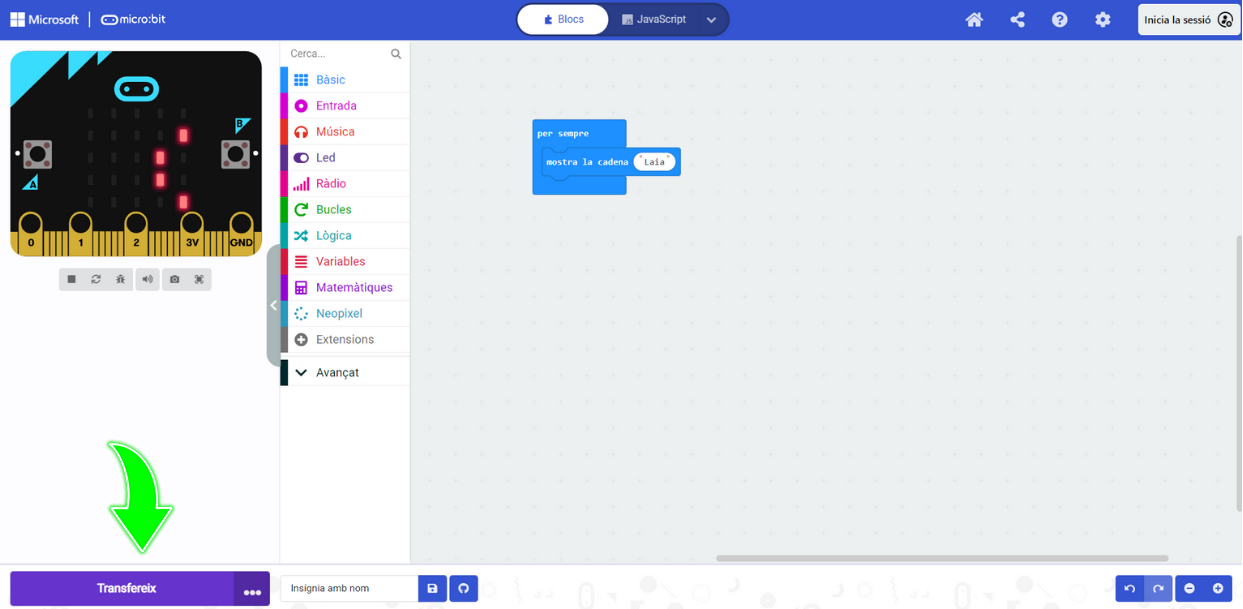Screen dimensions: 1243x609
Task: Open the settings gear menu
Action: point(1102,20)
